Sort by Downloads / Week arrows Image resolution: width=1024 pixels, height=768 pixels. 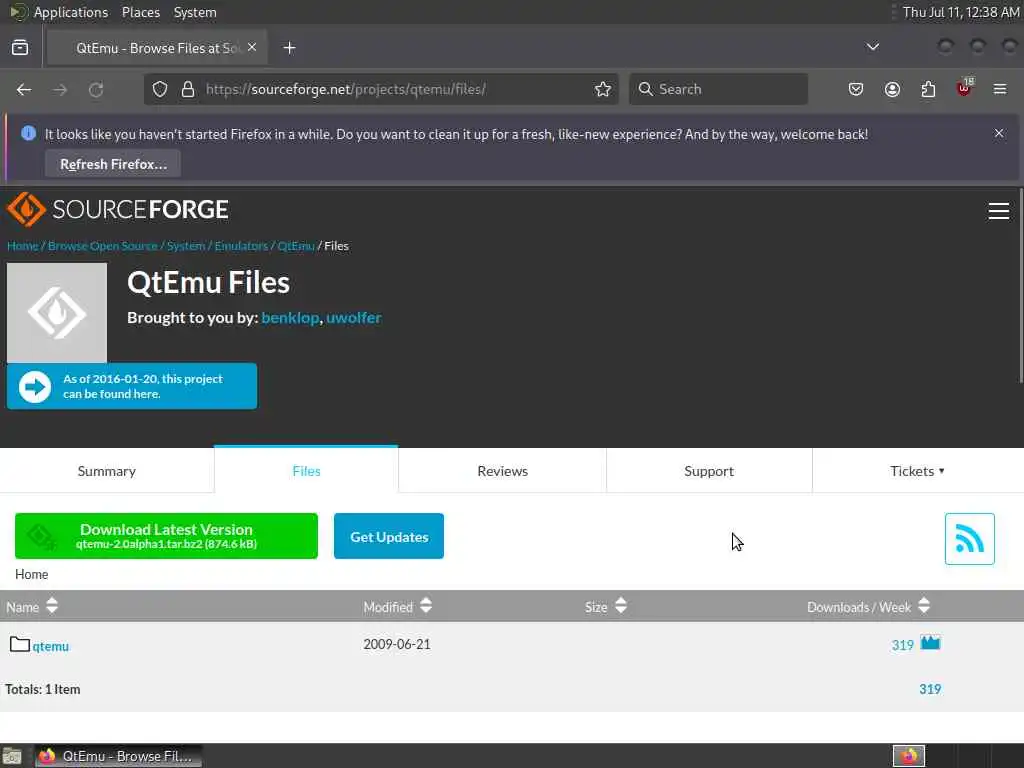(923, 606)
